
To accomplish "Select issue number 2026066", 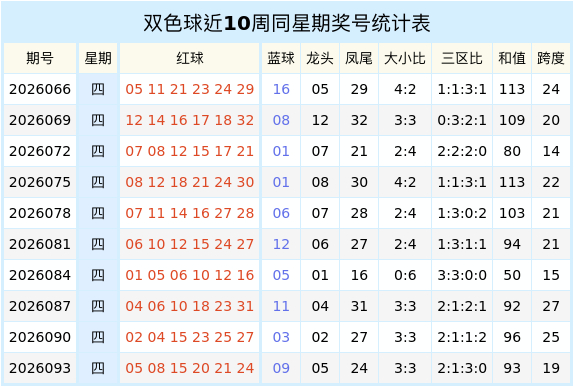I will pos(40,89).
